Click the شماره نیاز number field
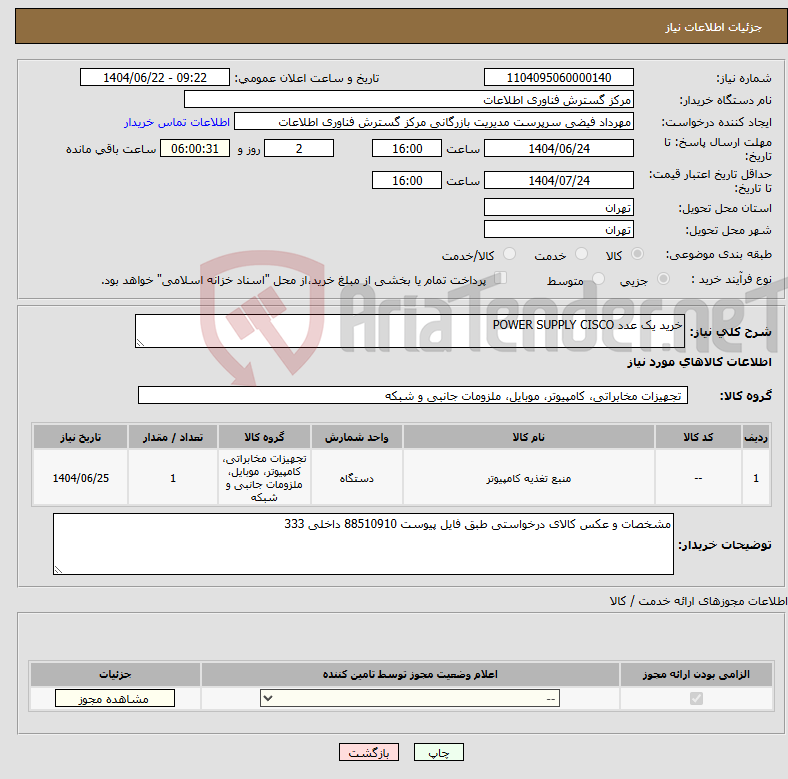788x779 pixels. (559, 77)
